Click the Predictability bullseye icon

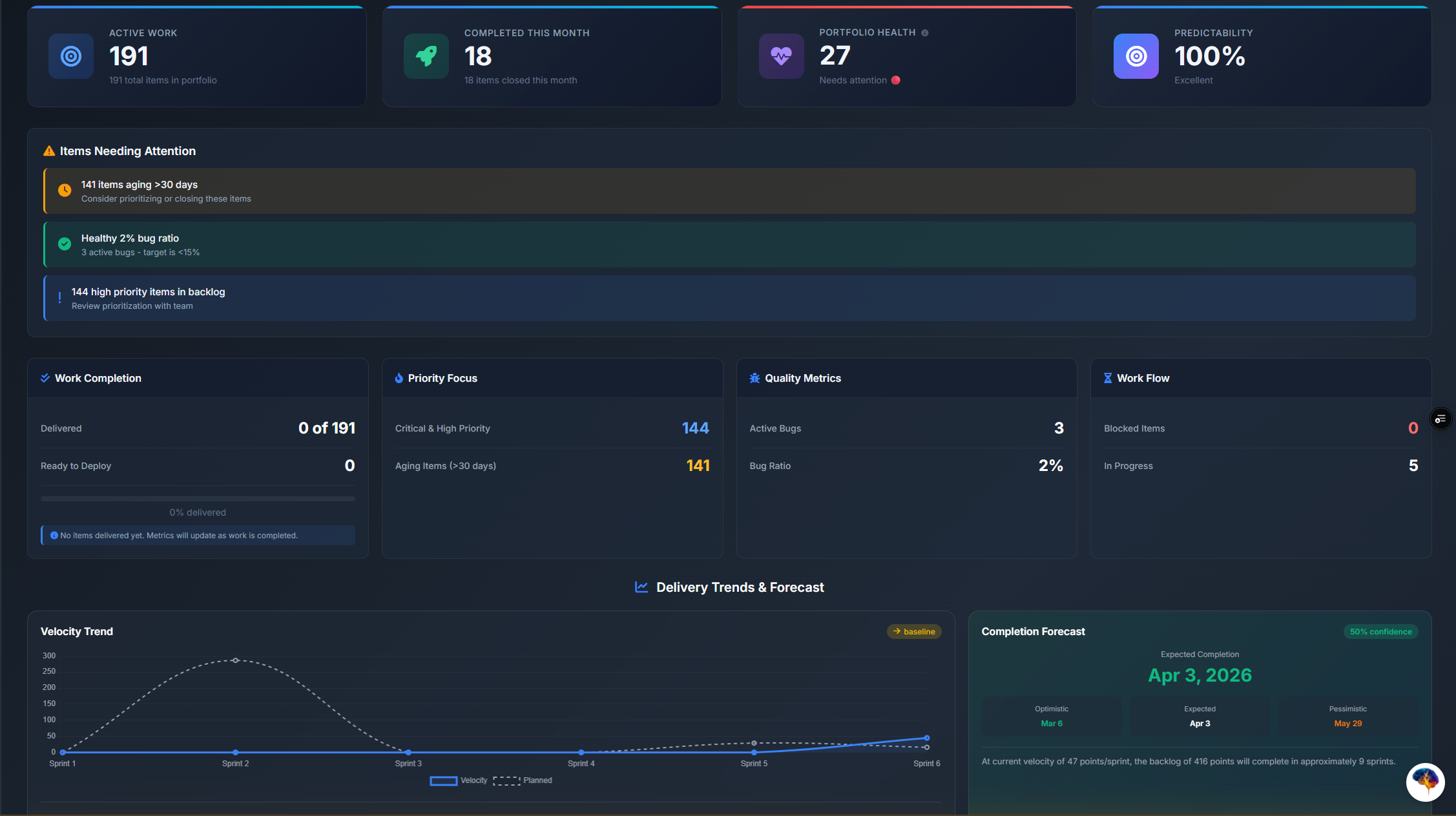click(1136, 56)
